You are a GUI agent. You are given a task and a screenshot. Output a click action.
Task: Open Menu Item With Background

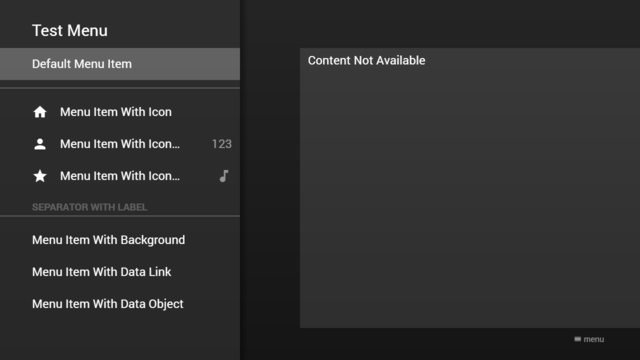point(109,240)
